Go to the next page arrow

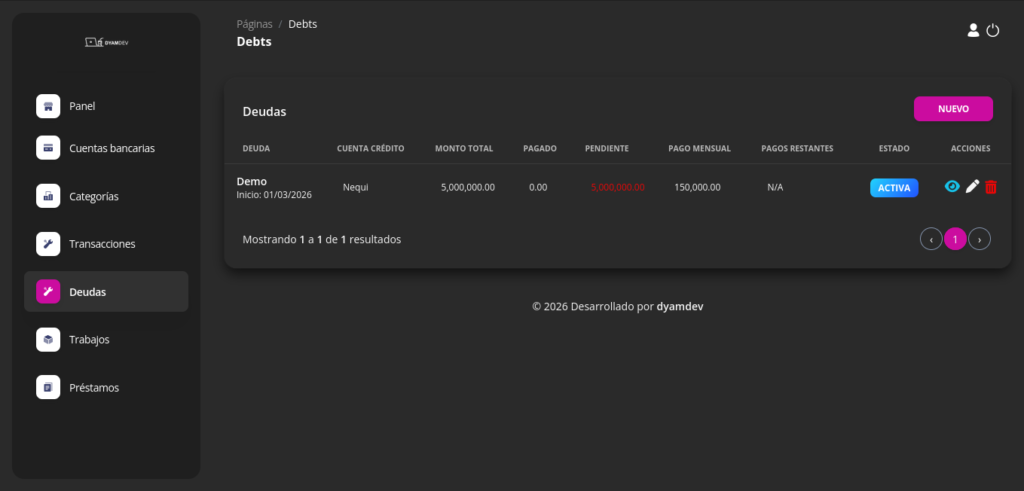[980, 239]
